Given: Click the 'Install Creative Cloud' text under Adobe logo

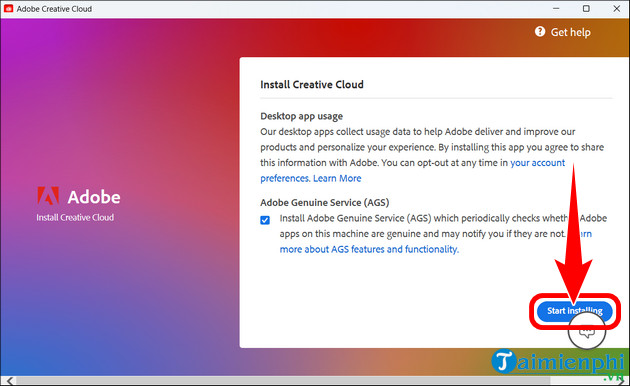Looking at the screenshot, I should pyautogui.click(x=75, y=218).
